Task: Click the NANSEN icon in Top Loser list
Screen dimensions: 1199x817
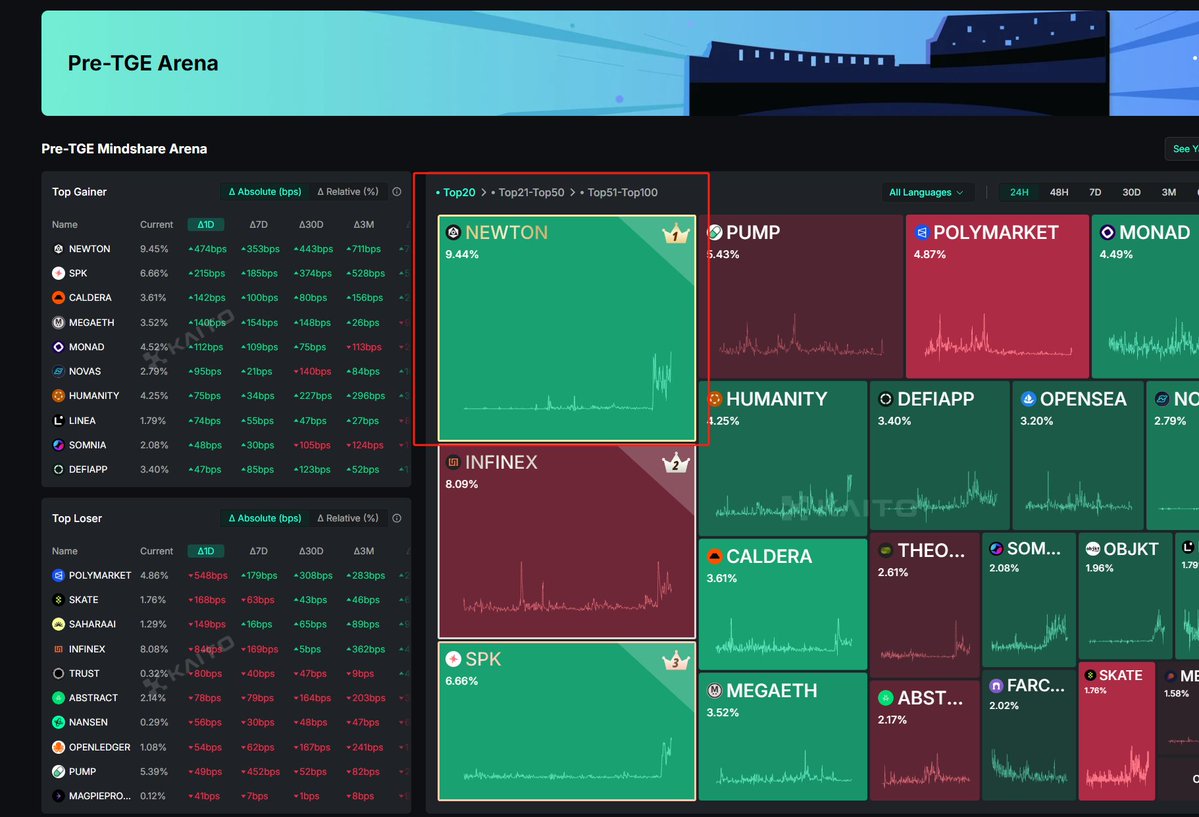Action: click(x=58, y=722)
